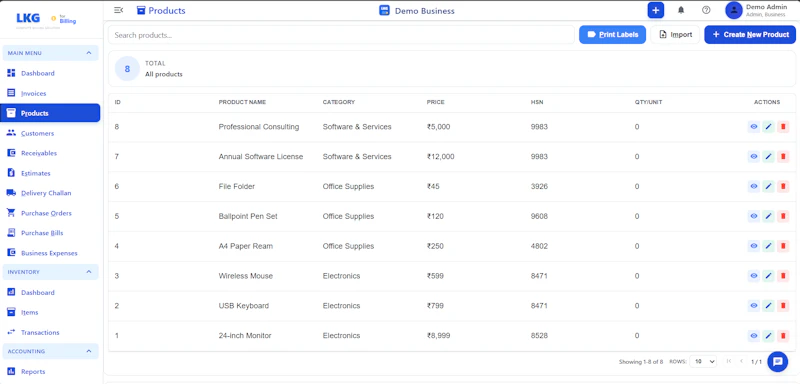Screen dimensions: 800x384
Task: Click the Print Labels button
Action: click(612, 35)
